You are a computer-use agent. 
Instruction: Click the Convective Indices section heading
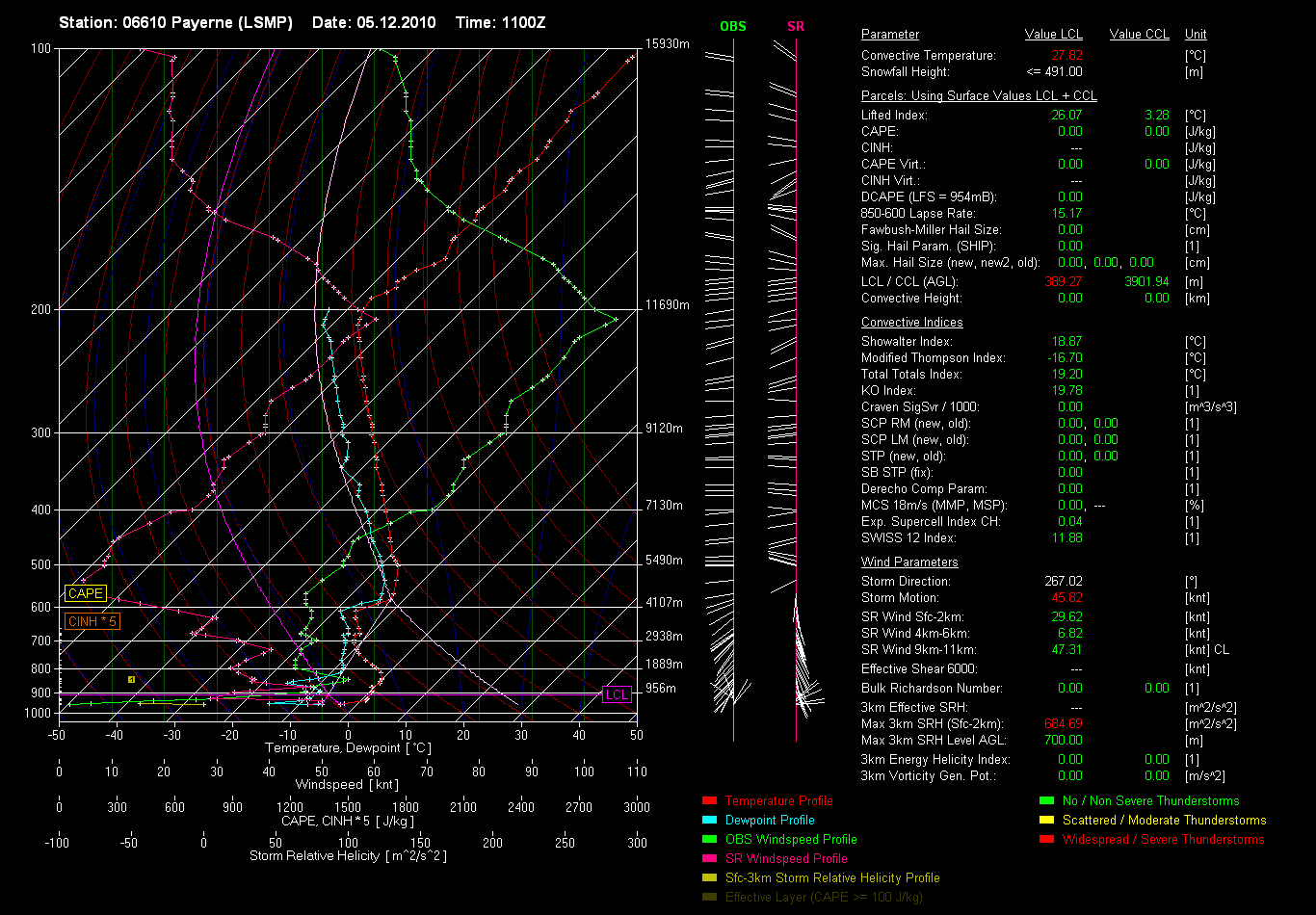(911, 323)
